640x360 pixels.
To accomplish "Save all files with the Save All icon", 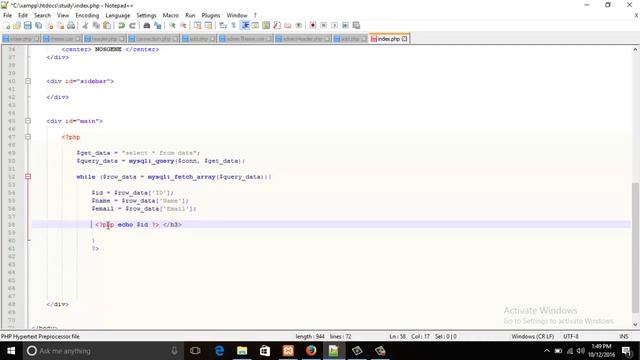I will click(39, 25).
